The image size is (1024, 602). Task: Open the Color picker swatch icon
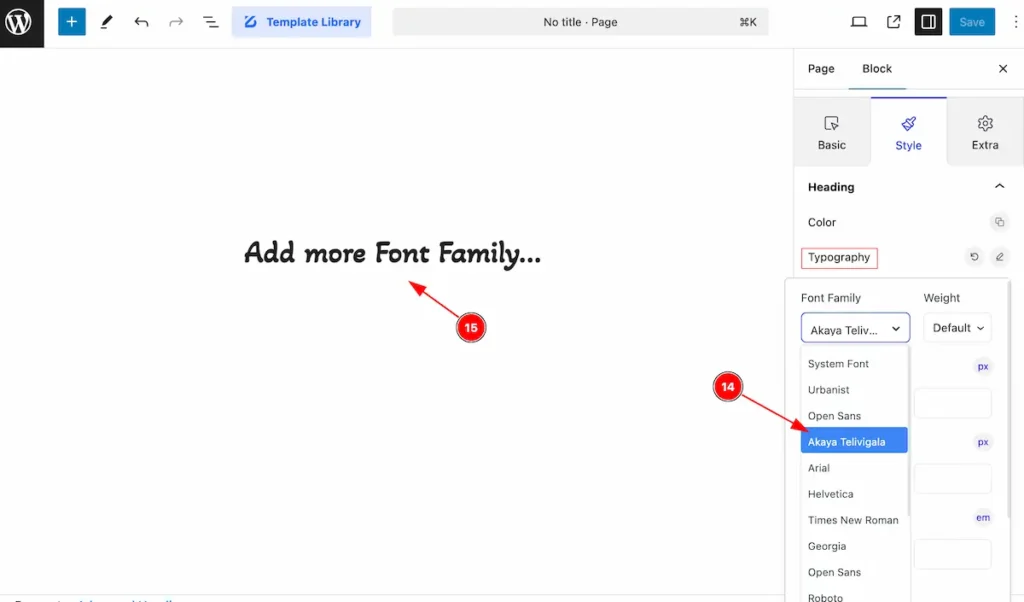[999, 222]
